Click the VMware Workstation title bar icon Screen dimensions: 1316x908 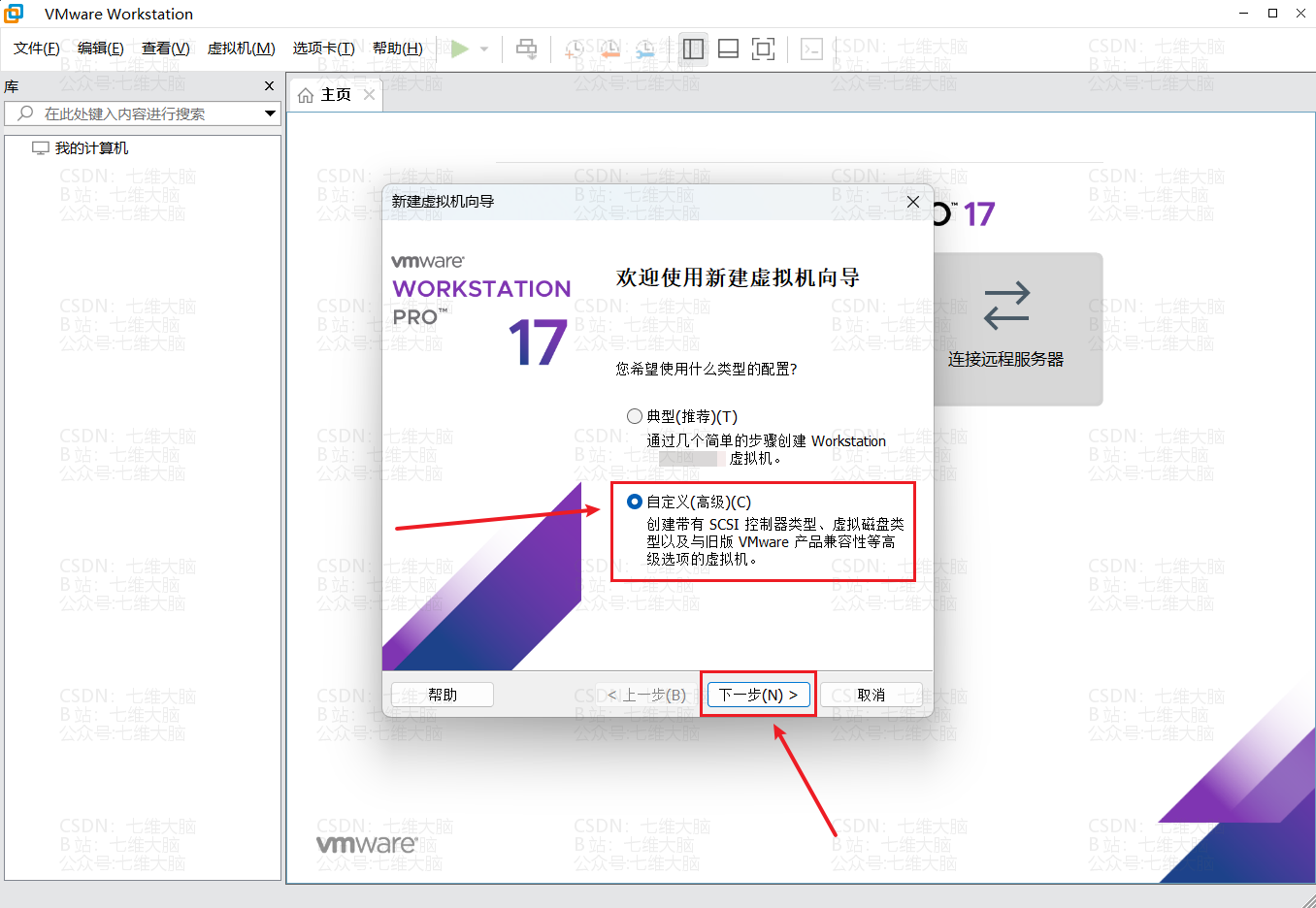click(x=14, y=14)
